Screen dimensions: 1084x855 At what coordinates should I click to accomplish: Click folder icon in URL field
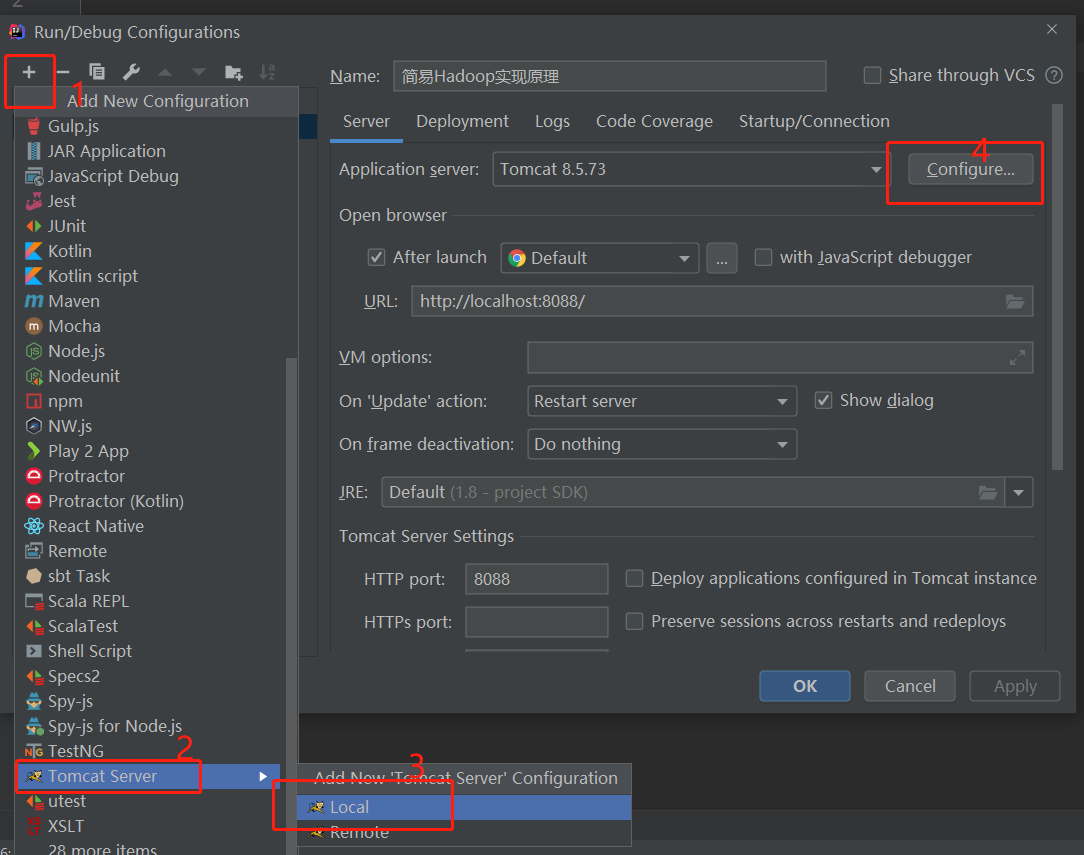pos(1015,301)
